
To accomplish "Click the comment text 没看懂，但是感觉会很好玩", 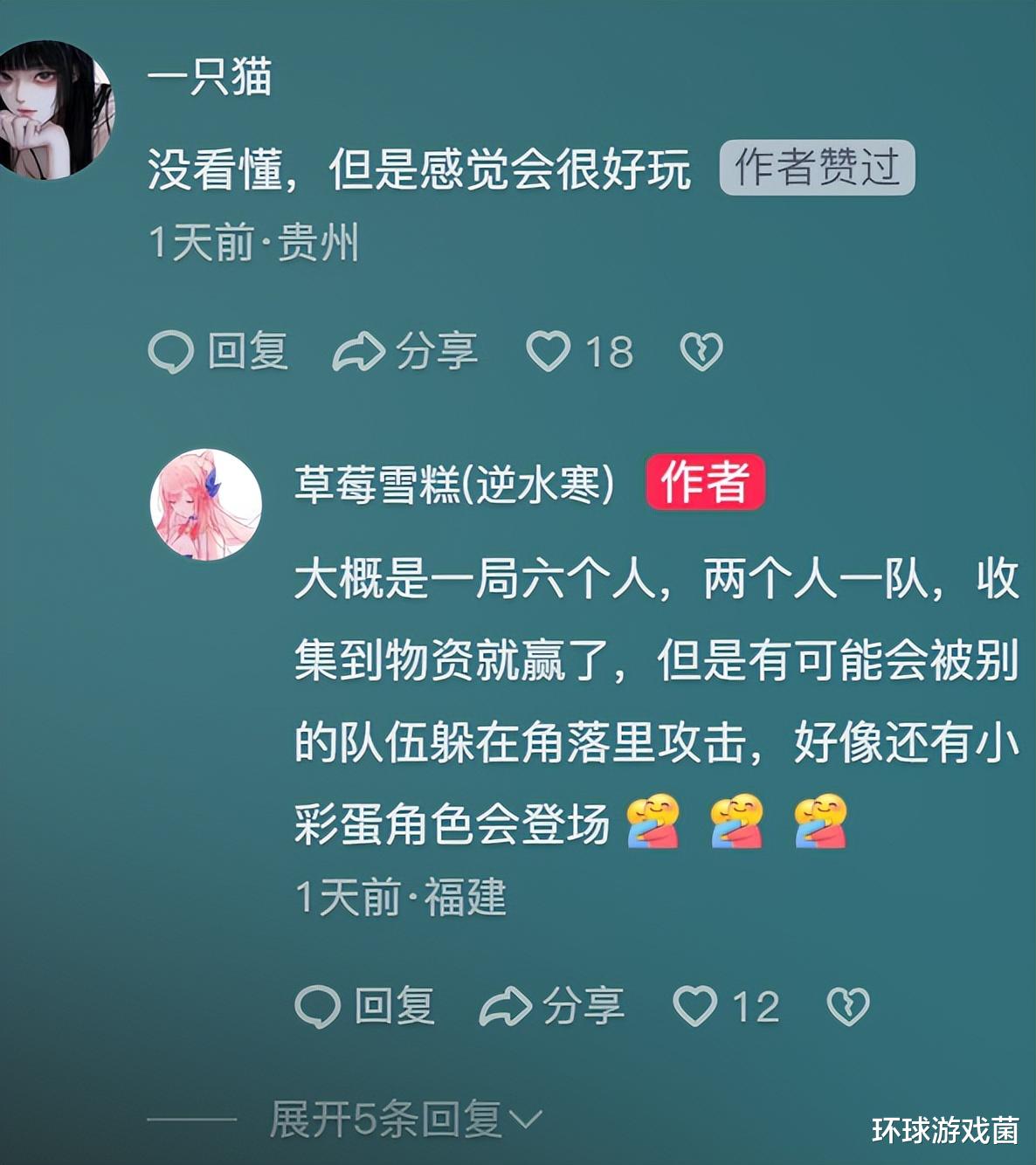I will [x=419, y=169].
